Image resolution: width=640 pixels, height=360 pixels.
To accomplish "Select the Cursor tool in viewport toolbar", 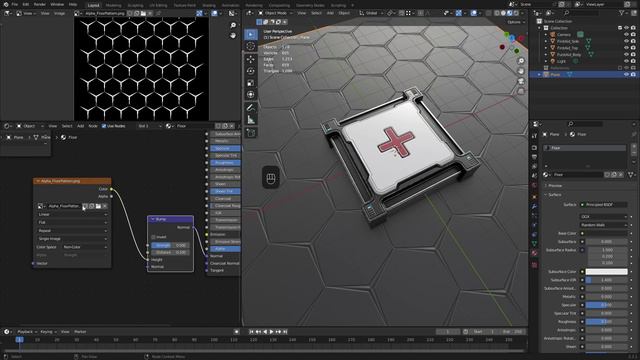I will click(x=251, y=46).
